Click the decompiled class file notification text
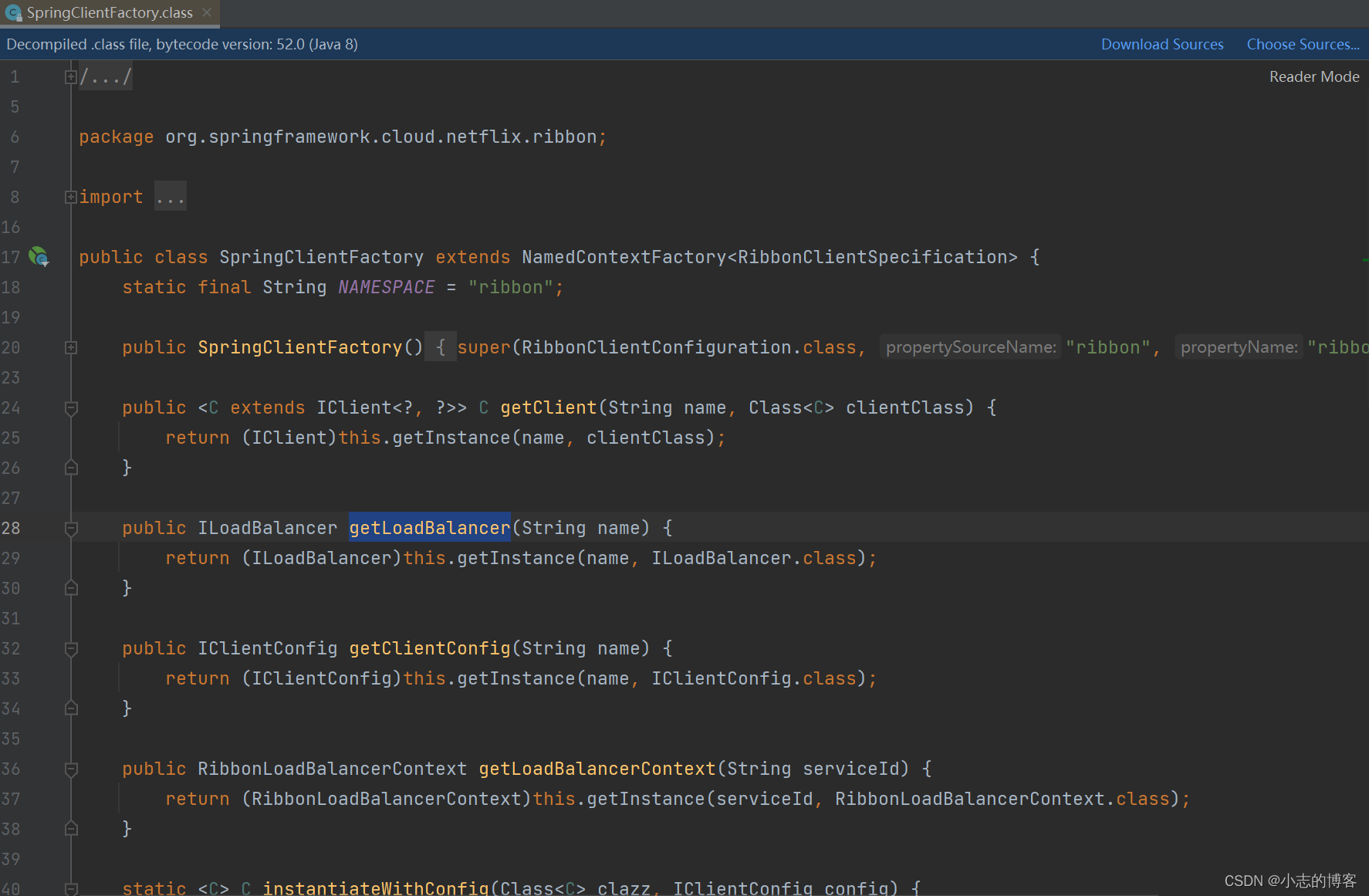This screenshot has height=896, width=1369. 182,44
